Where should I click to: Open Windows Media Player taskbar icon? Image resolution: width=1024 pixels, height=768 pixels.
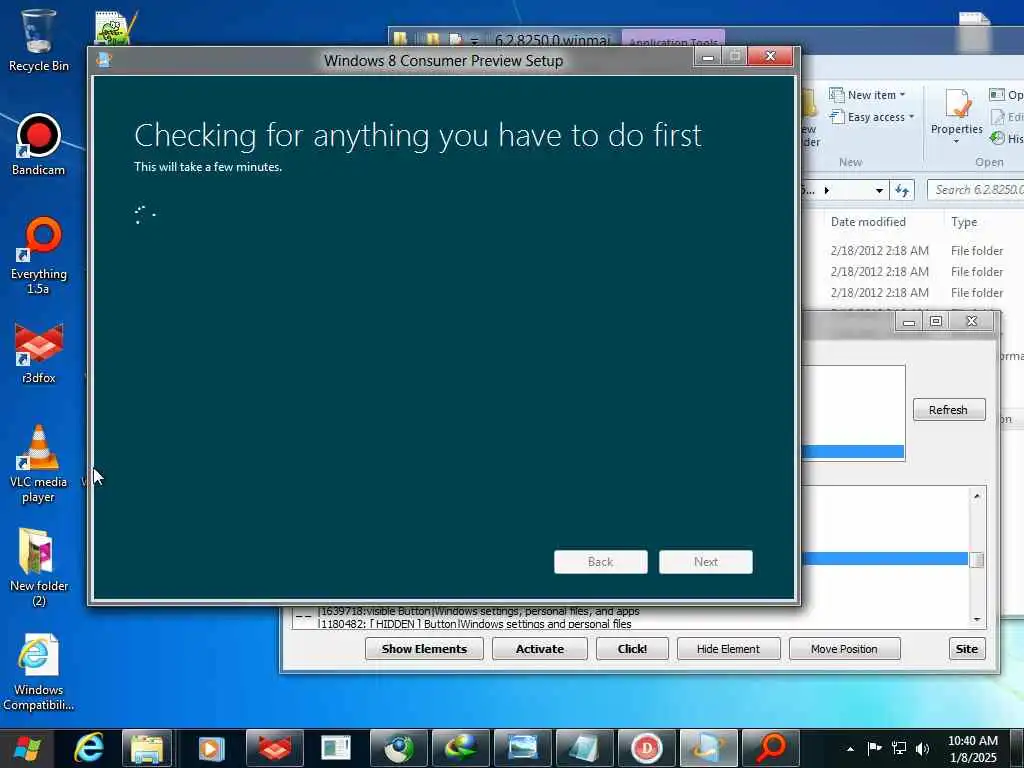[211, 748]
